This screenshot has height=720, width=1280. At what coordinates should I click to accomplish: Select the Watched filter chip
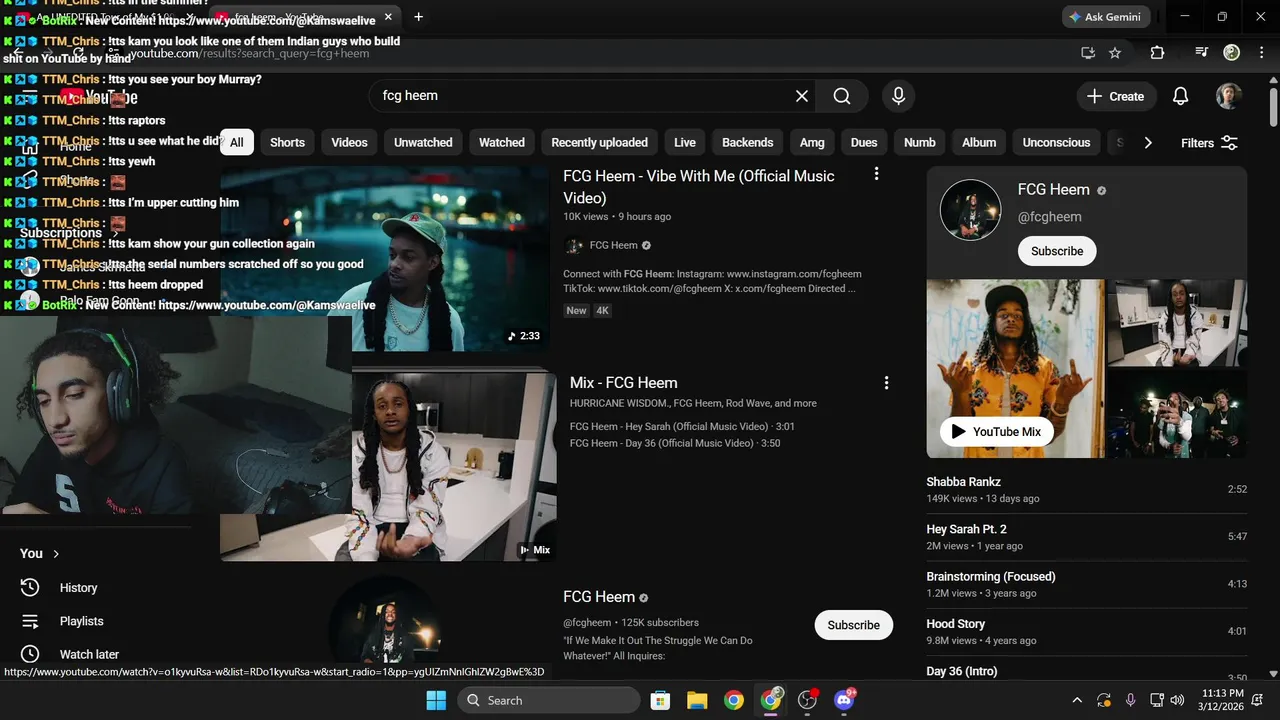point(502,142)
